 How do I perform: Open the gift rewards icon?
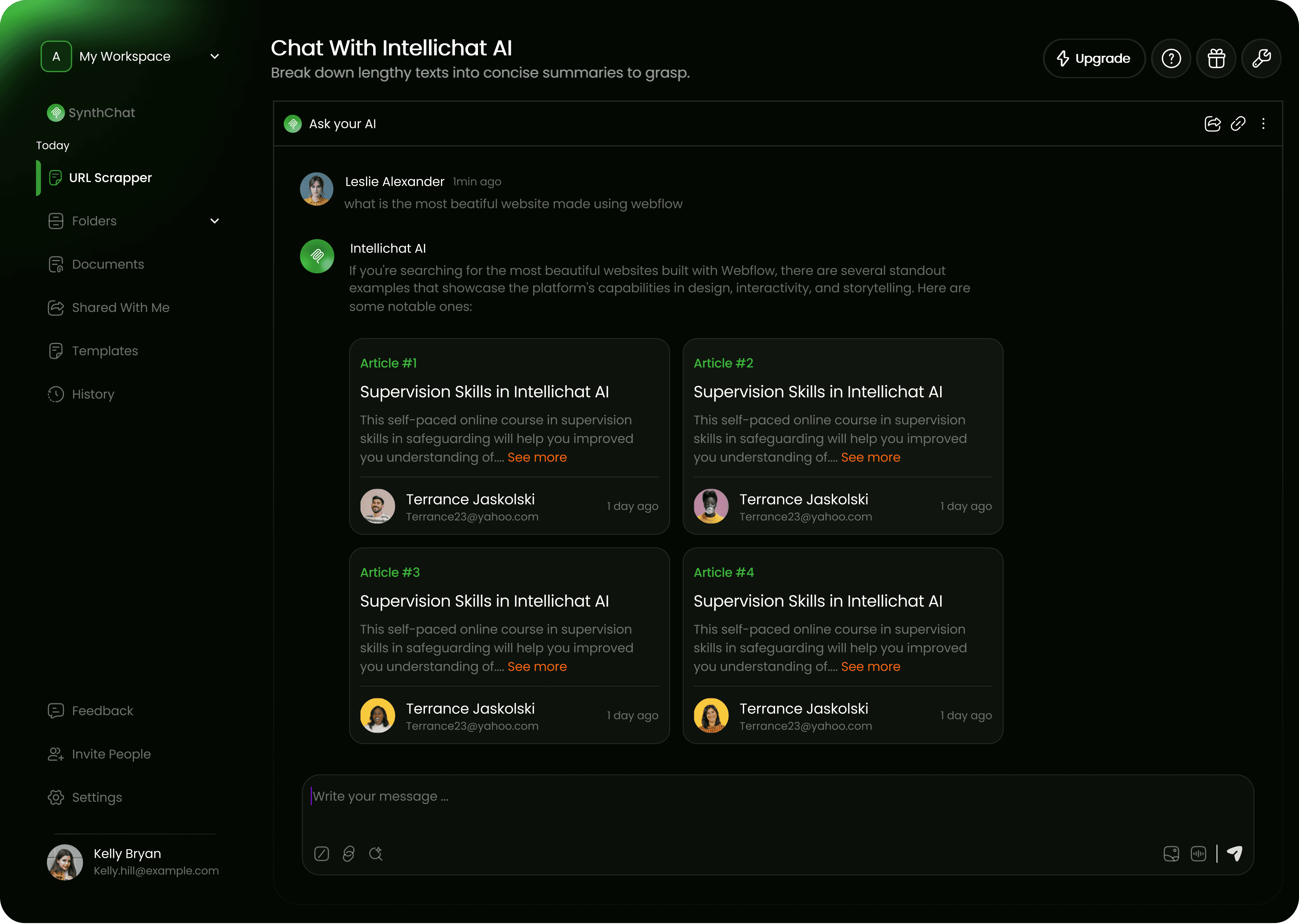coord(1216,59)
